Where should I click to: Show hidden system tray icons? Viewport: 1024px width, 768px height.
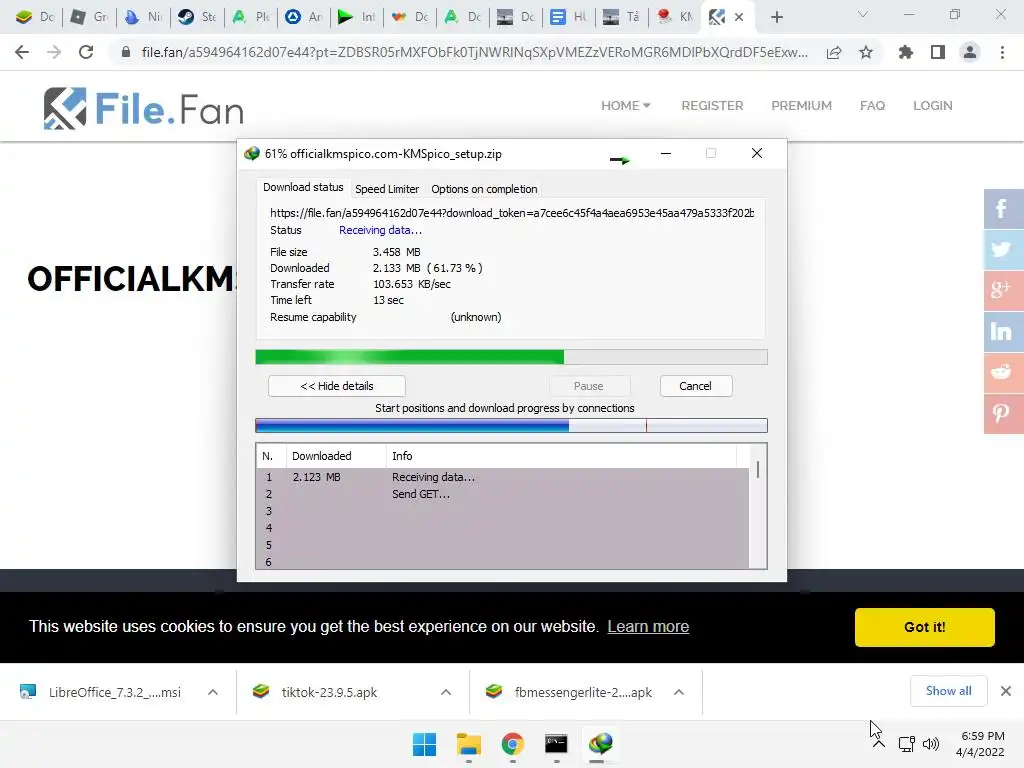tap(879, 743)
